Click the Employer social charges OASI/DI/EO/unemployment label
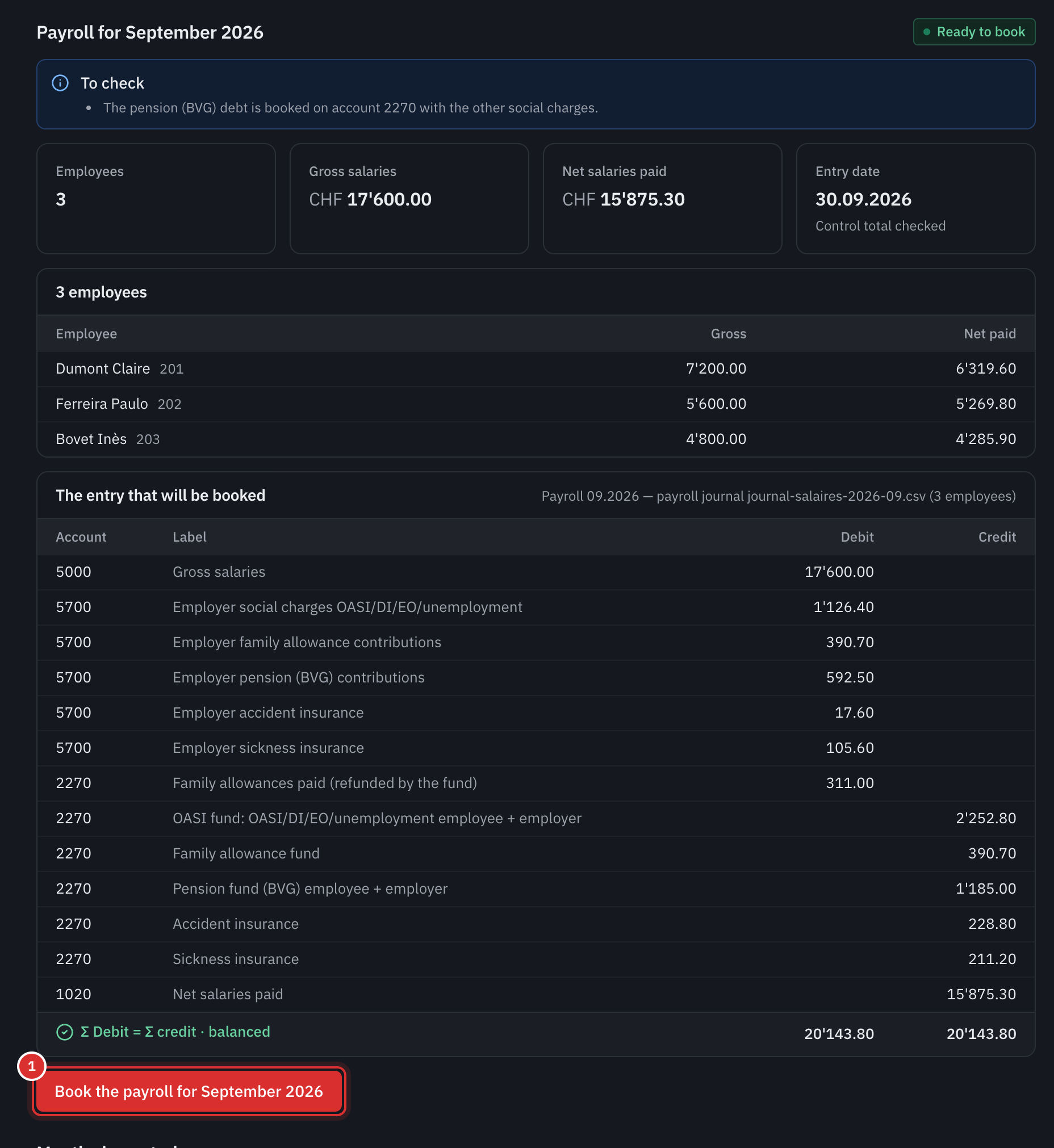1054x1148 pixels. tap(348, 607)
